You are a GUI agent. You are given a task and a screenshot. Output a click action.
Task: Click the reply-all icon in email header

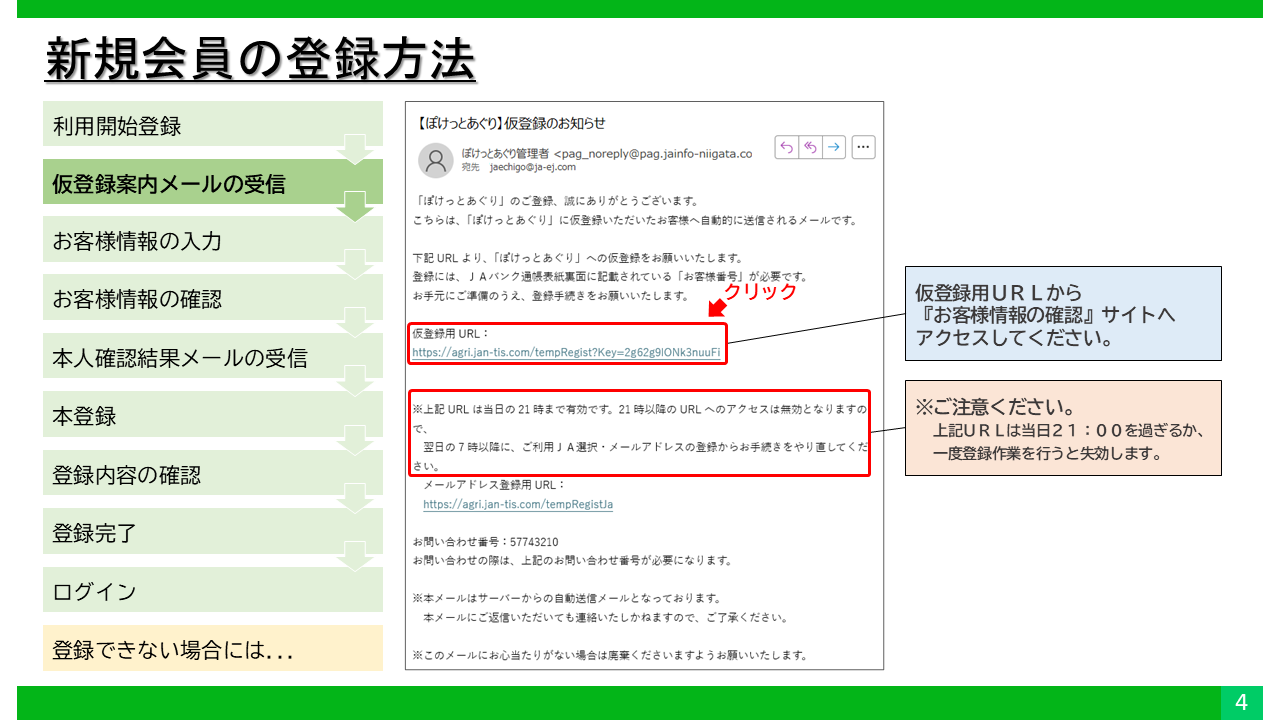(810, 147)
